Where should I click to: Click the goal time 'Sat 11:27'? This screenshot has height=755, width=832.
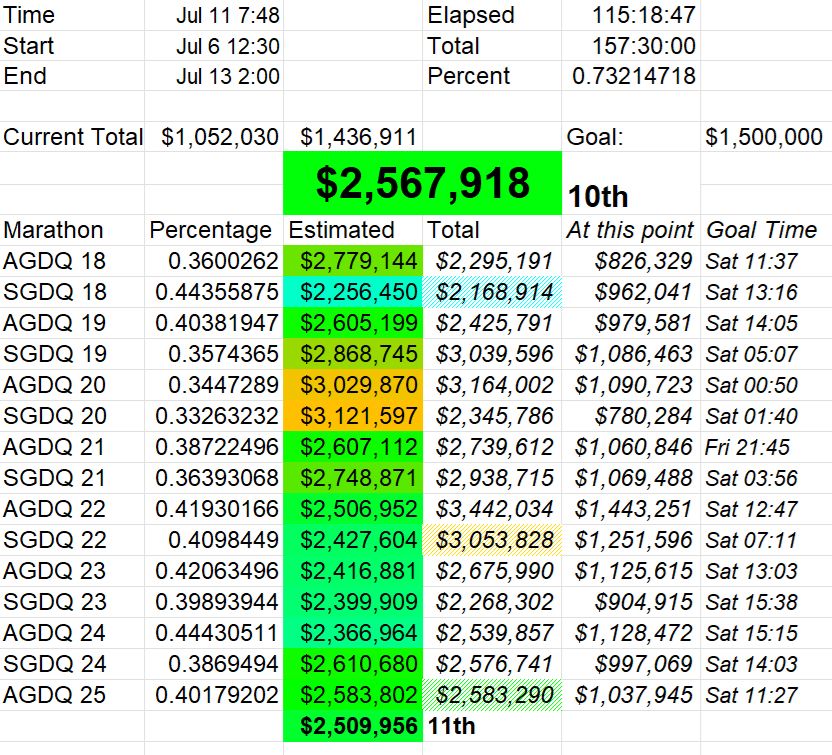coord(766,695)
